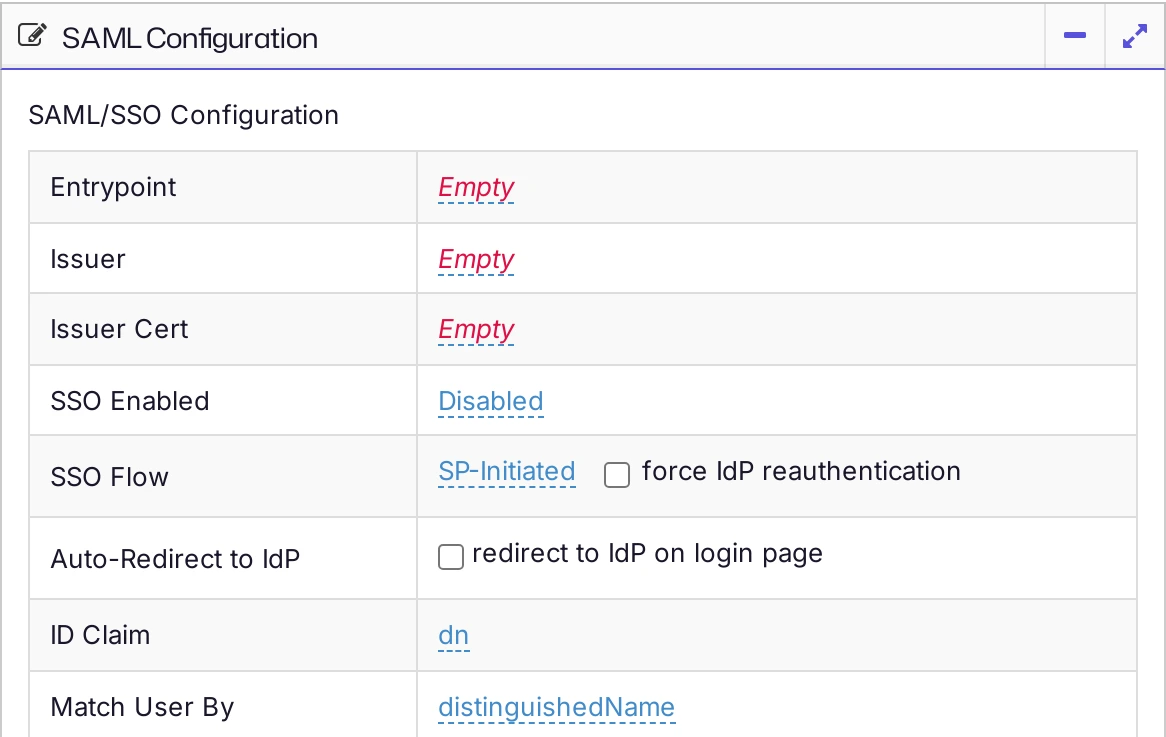Viewport: 1166px width, 737px height.
Task: Click the Entrypoint row label
Action: click(x=113, y=187)
